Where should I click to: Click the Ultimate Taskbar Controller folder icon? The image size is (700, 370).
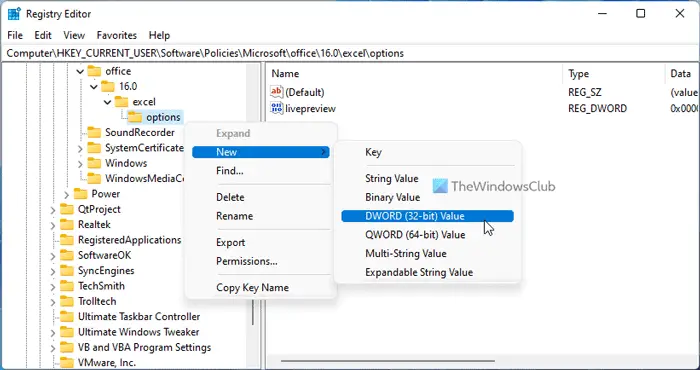click(67, 316)
